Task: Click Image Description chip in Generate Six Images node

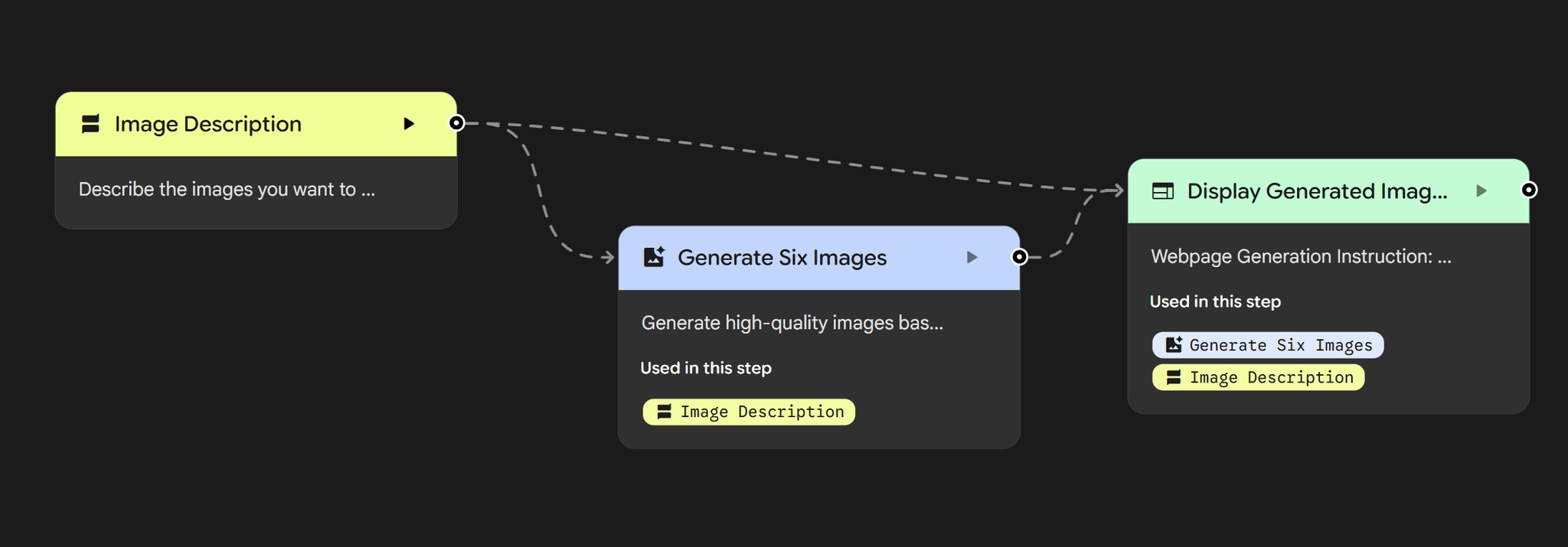Action: click(749, 412)
